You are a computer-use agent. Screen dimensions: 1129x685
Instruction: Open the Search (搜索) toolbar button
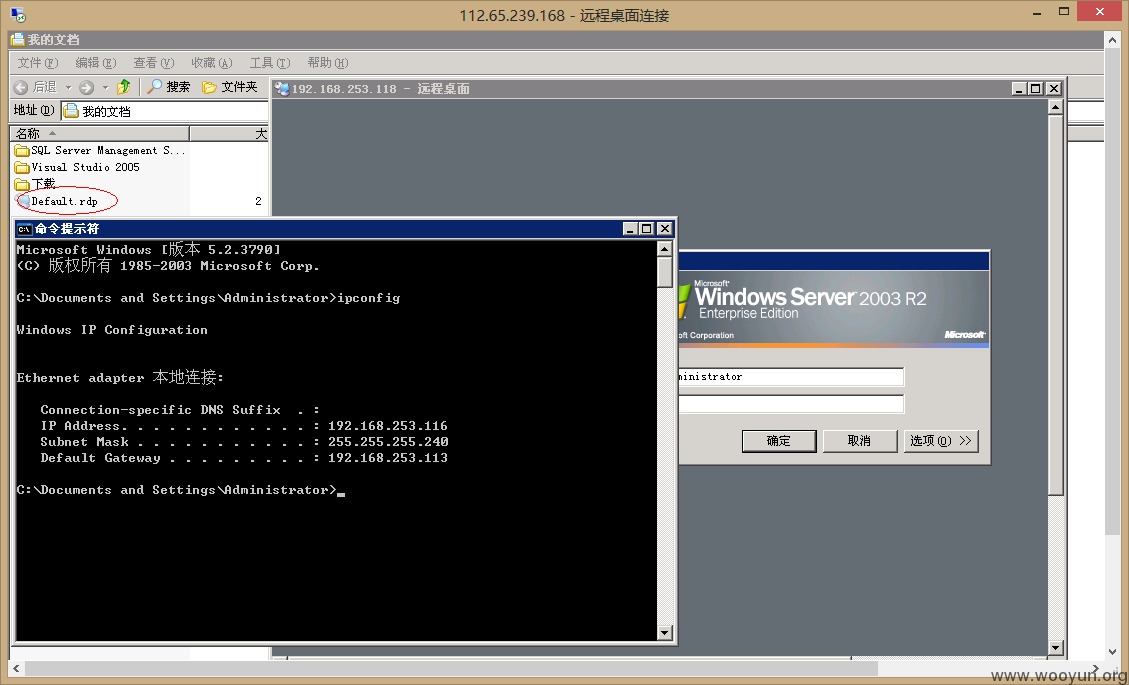tap(168, 87)
